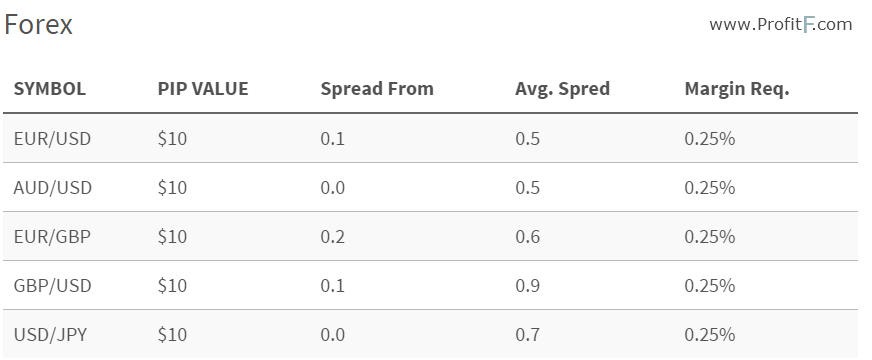The height and width of the screenshot is (360, 872).
Task: Click the Avg. Spred column header
Action: tap(562, 90)
